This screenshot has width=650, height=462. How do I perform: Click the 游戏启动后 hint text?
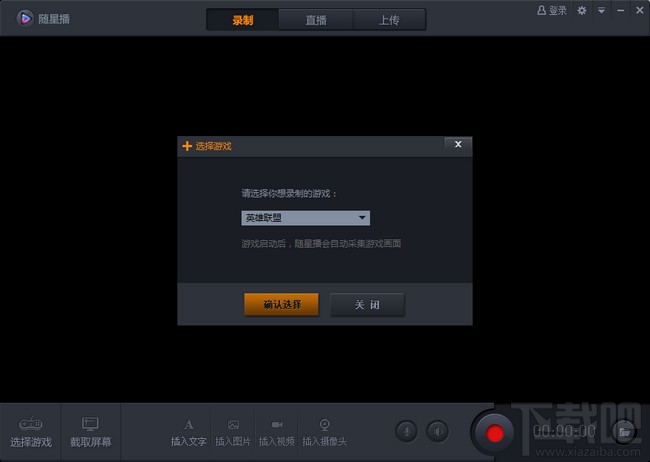pyautogui.click(x=321, y=243)
